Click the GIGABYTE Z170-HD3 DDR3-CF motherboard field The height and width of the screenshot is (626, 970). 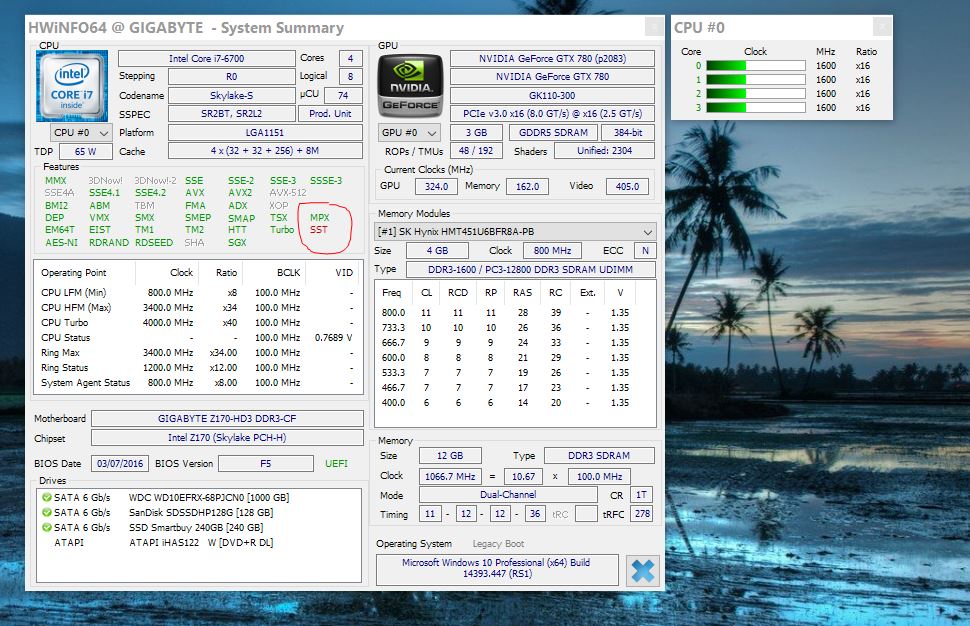(227, 419)
